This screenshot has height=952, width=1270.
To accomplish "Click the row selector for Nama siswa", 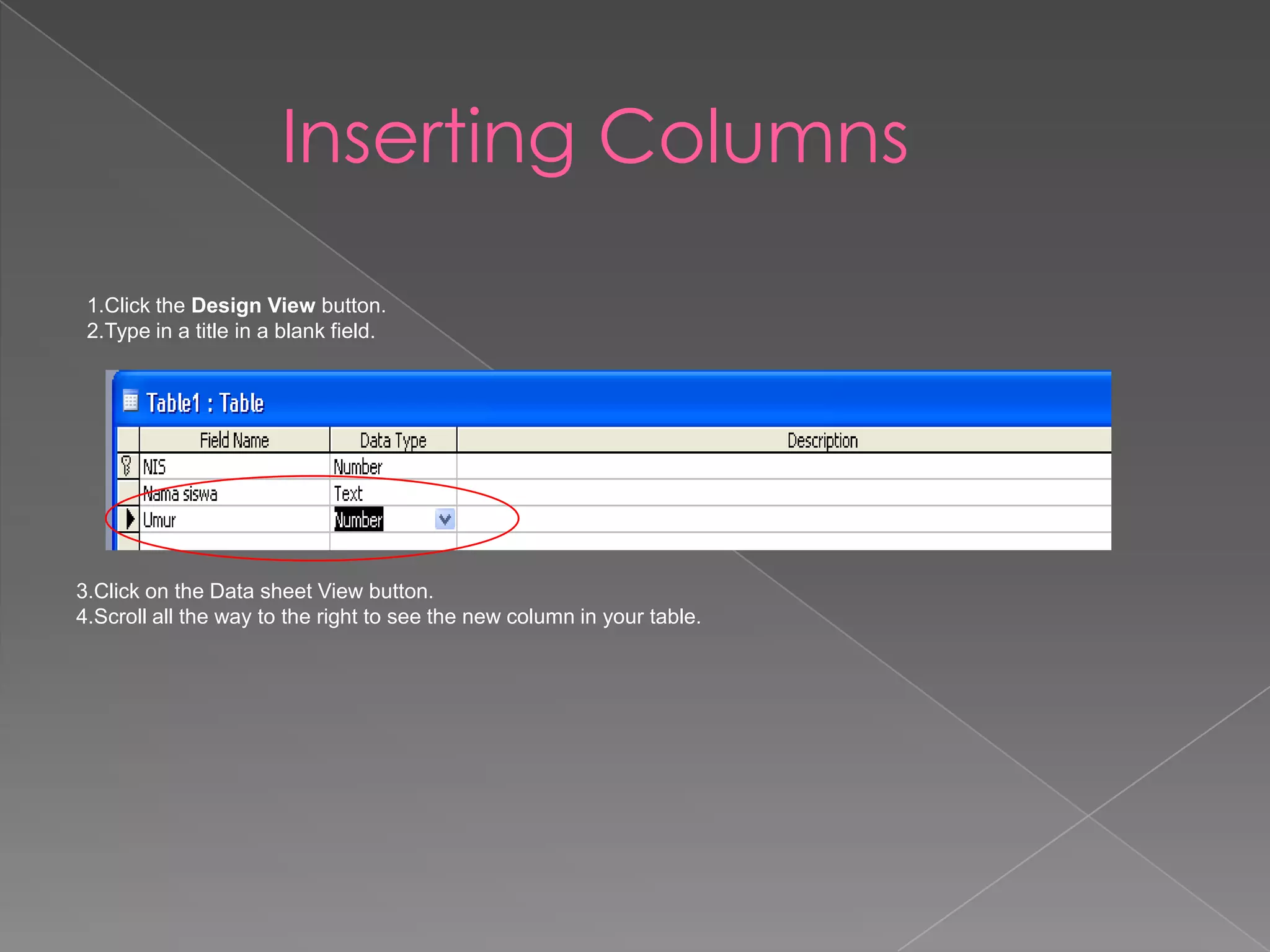I will (129, 493).
